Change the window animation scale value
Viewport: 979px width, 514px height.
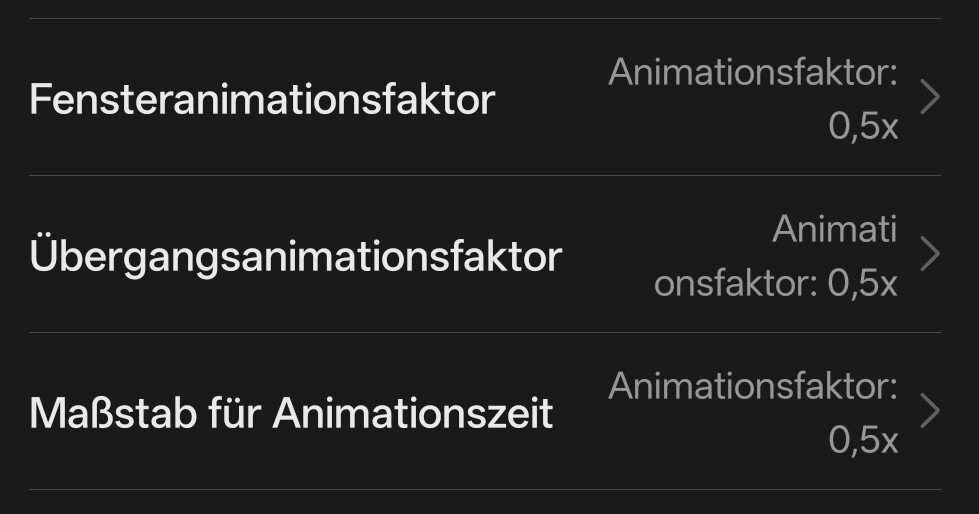(x=753, y=99)
